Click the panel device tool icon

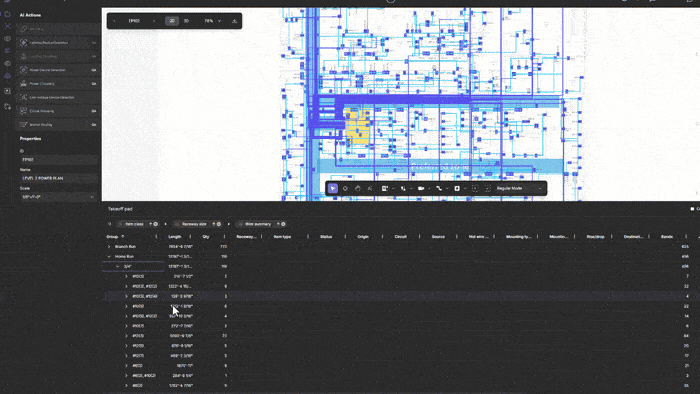384,189
